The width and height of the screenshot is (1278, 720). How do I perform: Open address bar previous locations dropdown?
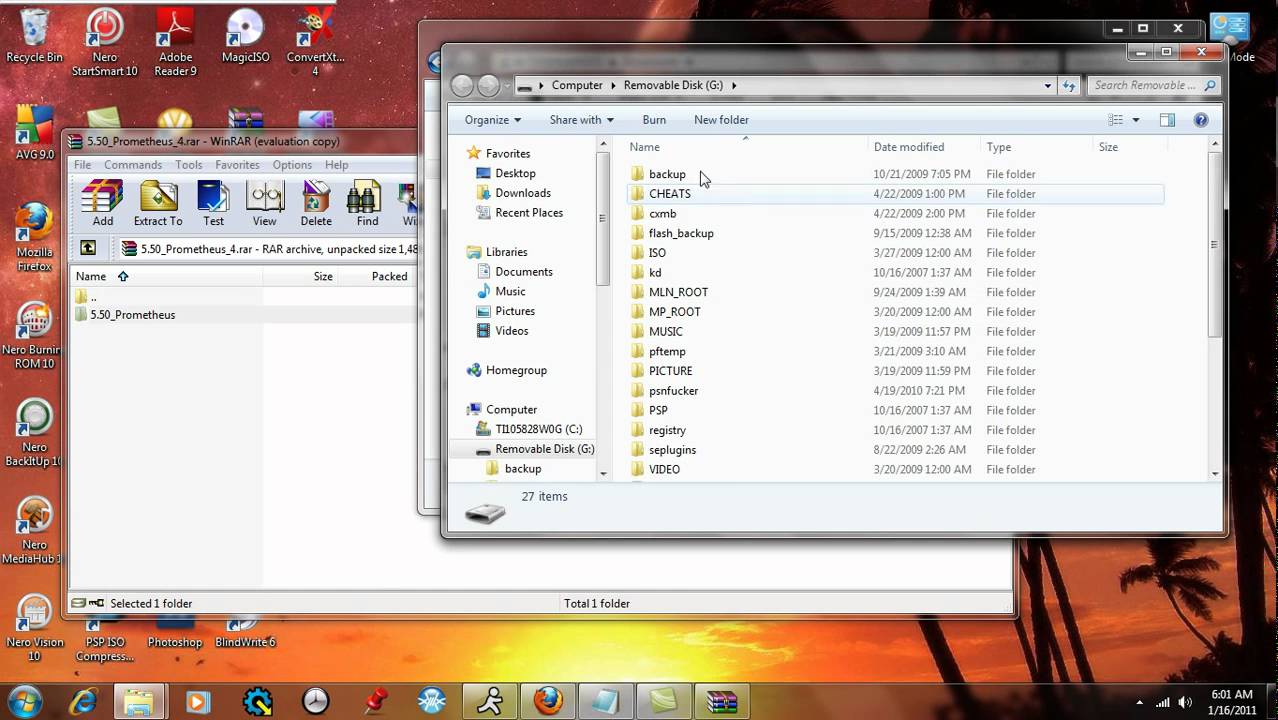click(1047, 86)
